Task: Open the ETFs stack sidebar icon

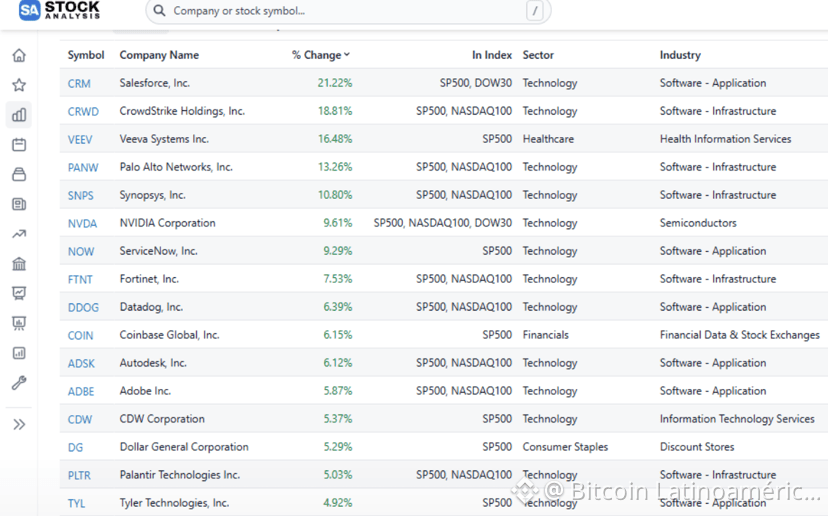Action: coord(19,174)
